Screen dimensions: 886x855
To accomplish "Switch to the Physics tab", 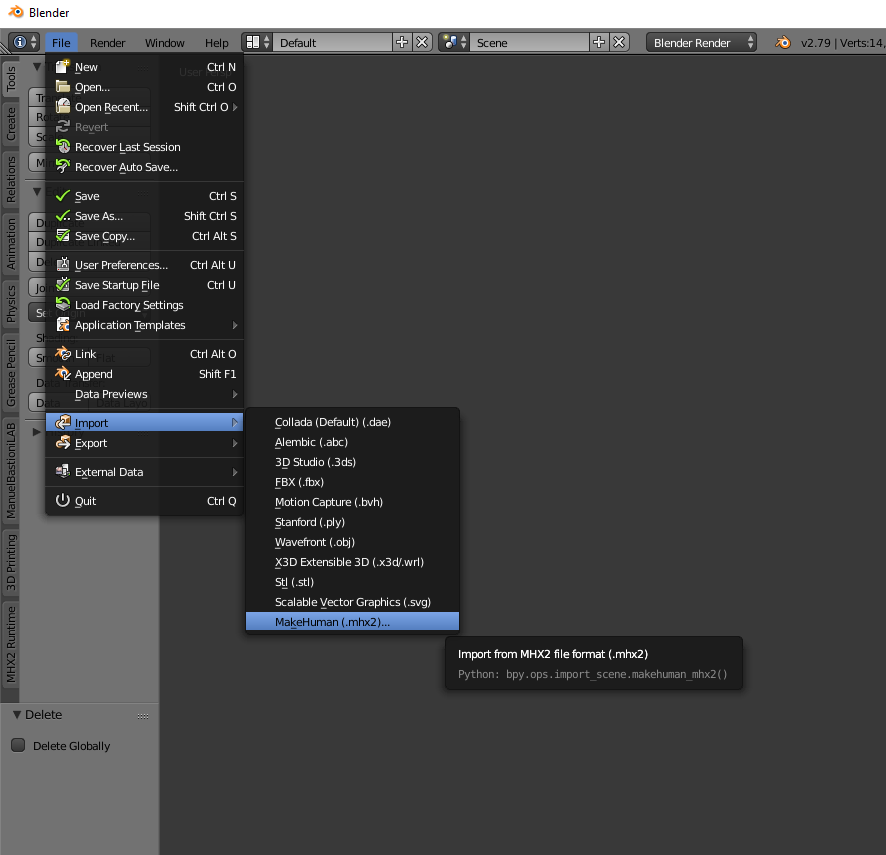I will tap(11, 303).
